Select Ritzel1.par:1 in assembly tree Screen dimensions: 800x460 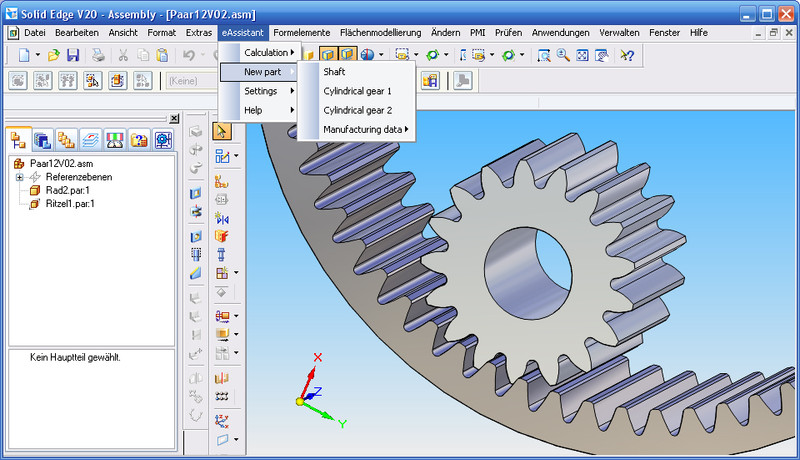(x=70, y=203)
